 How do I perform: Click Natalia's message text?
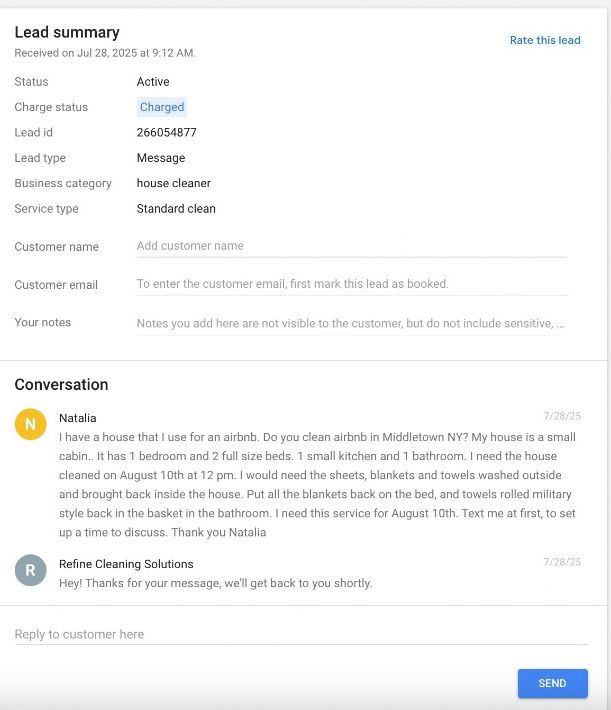tap(315, 485)
